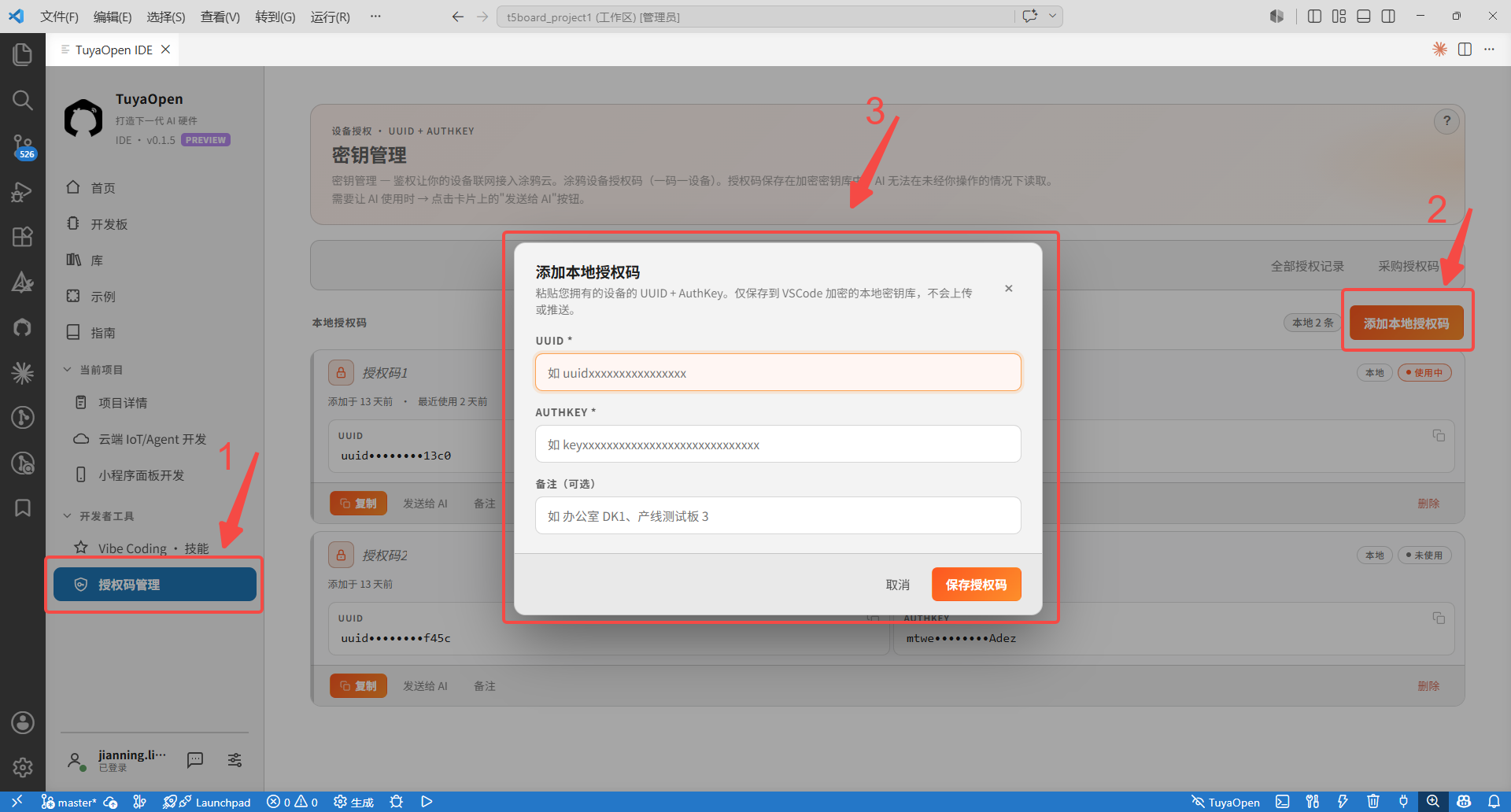Copy AUTHKEY icon of 授权码2 card
The image size is (1511, 812).
point(1439,618)
